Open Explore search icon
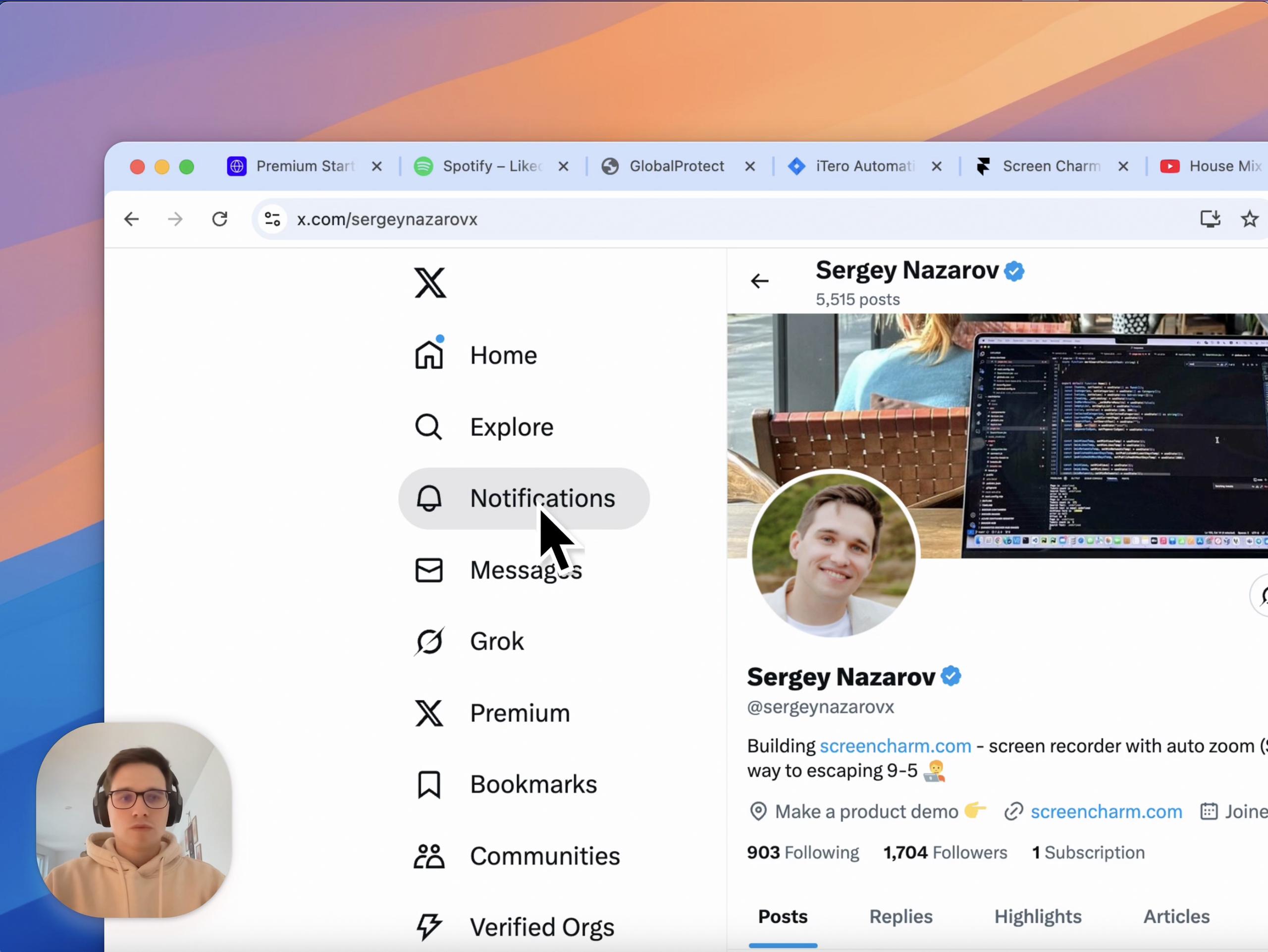 pos(429,427)
